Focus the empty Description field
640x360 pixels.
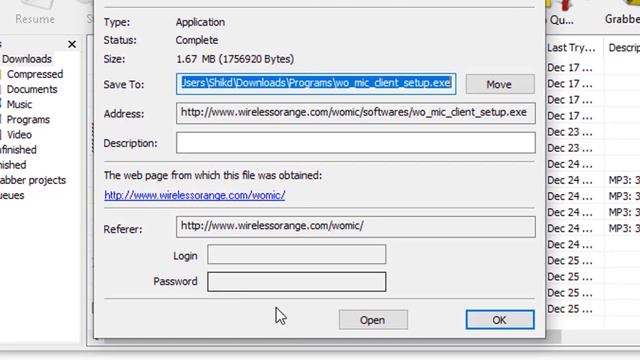point(356,143)
